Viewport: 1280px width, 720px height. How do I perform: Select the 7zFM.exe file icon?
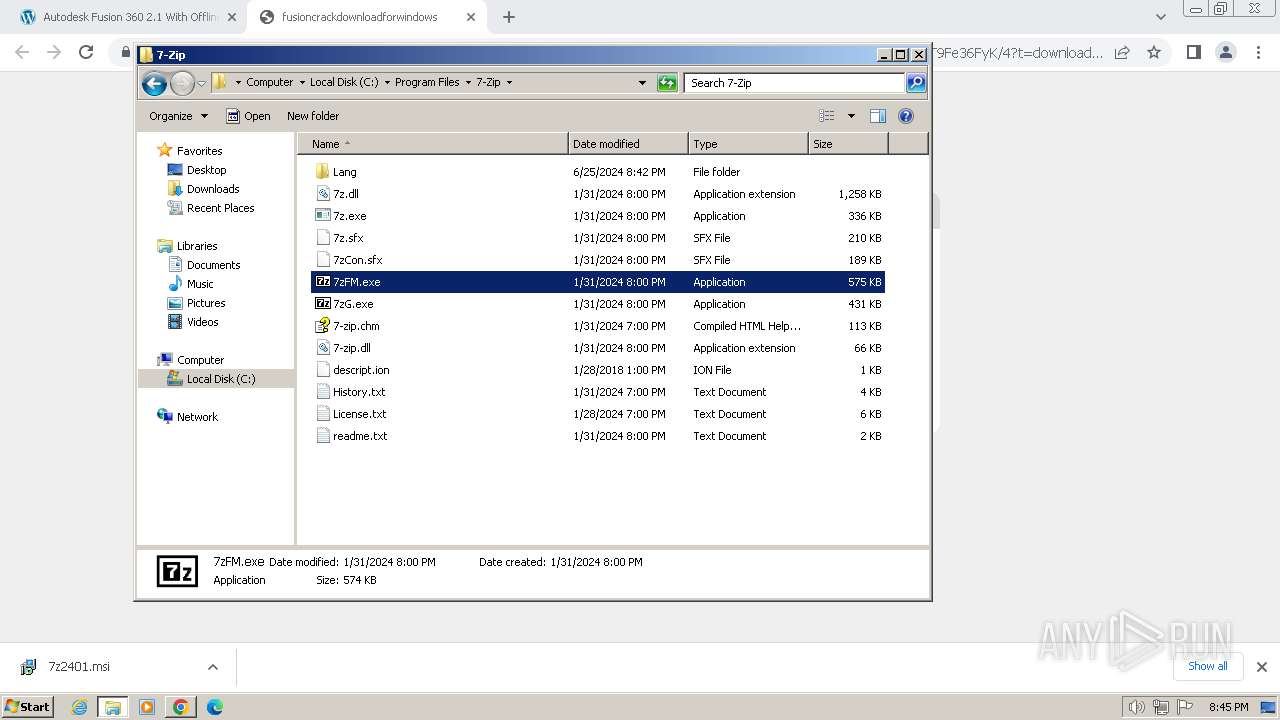coord(322,282)
